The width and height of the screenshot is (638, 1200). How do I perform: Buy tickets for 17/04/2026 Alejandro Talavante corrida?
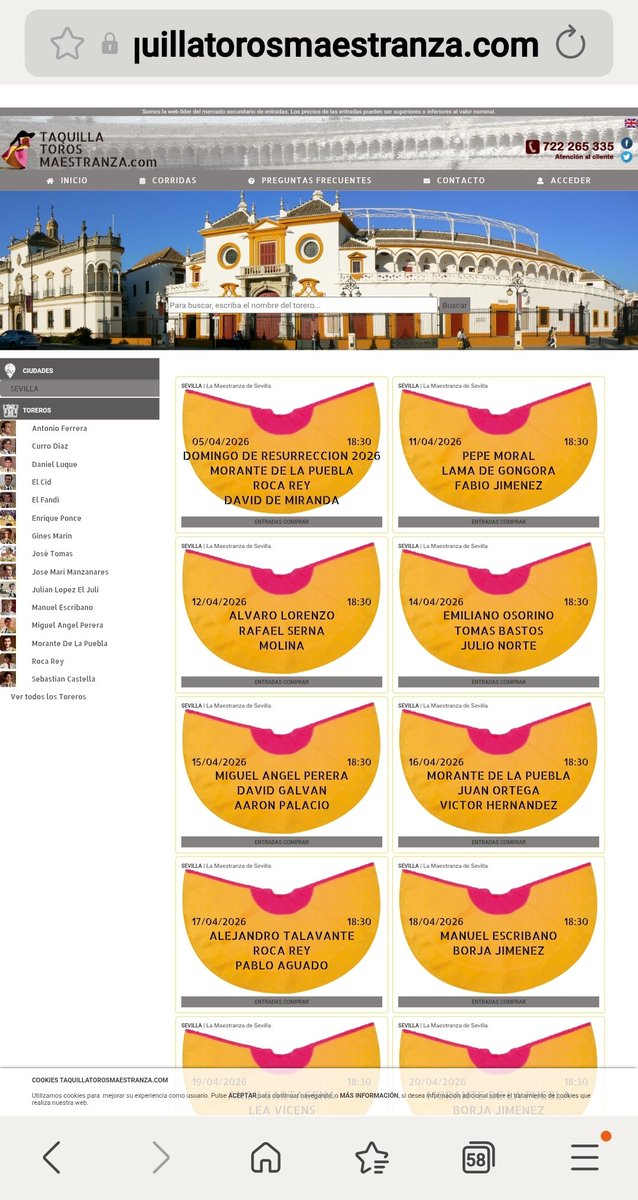[x=282, y=1002]
